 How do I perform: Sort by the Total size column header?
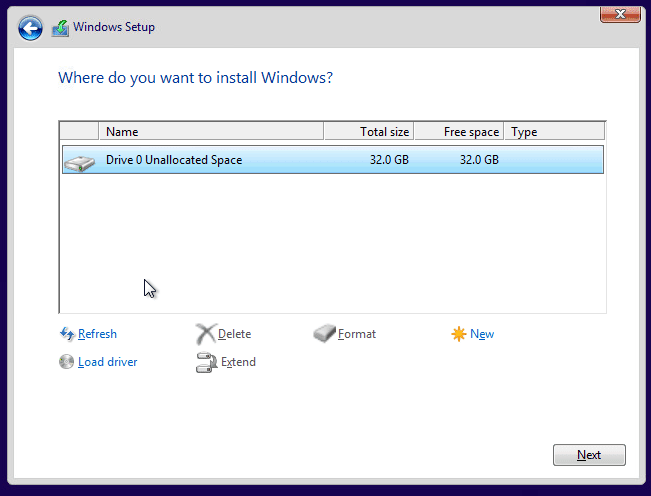369,132
